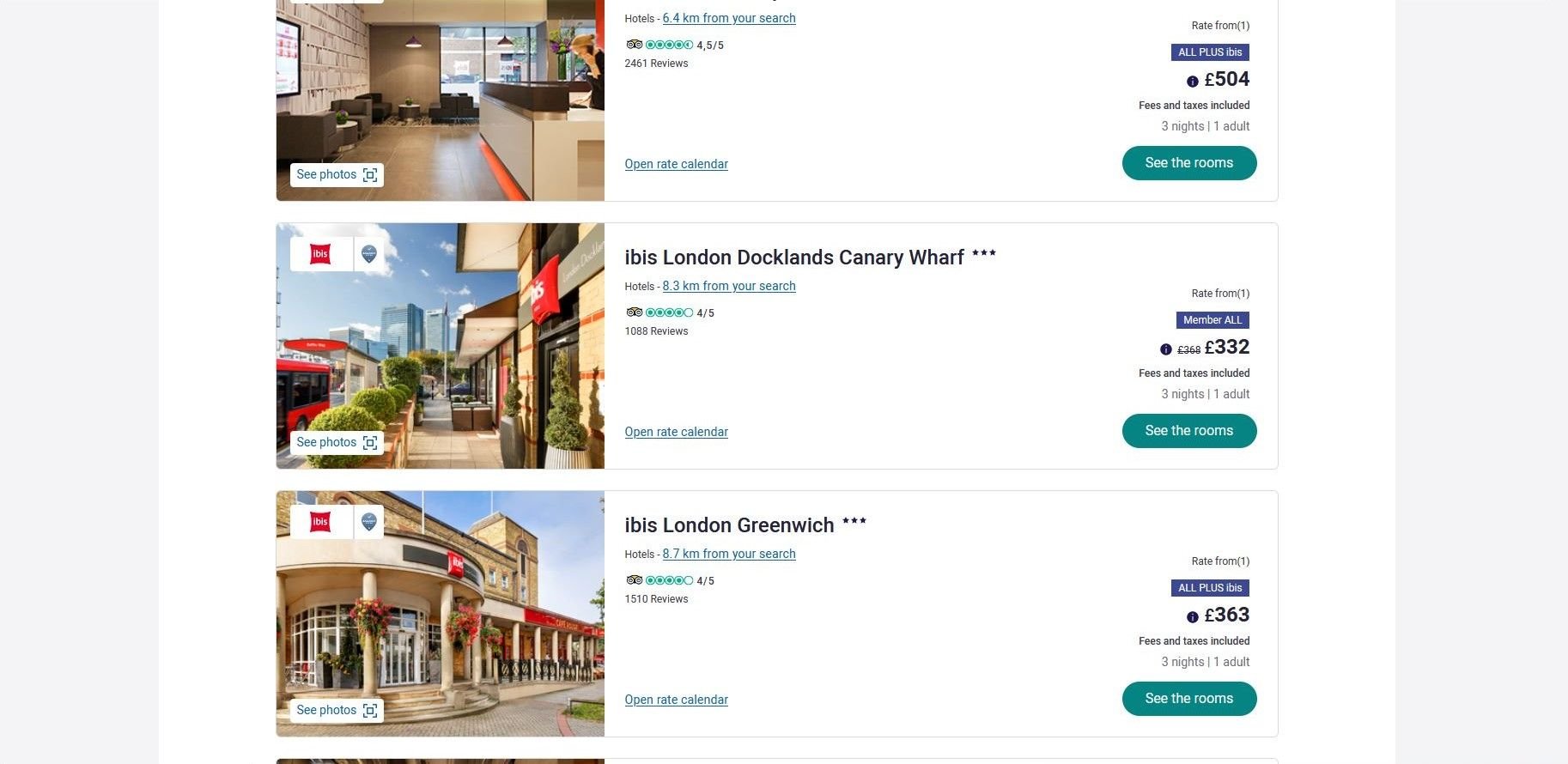Screen dimensions: 1568x764
Task: Click Tripadvisor owl icon for Docklands Canary Wharf
Action: [635, 312]
